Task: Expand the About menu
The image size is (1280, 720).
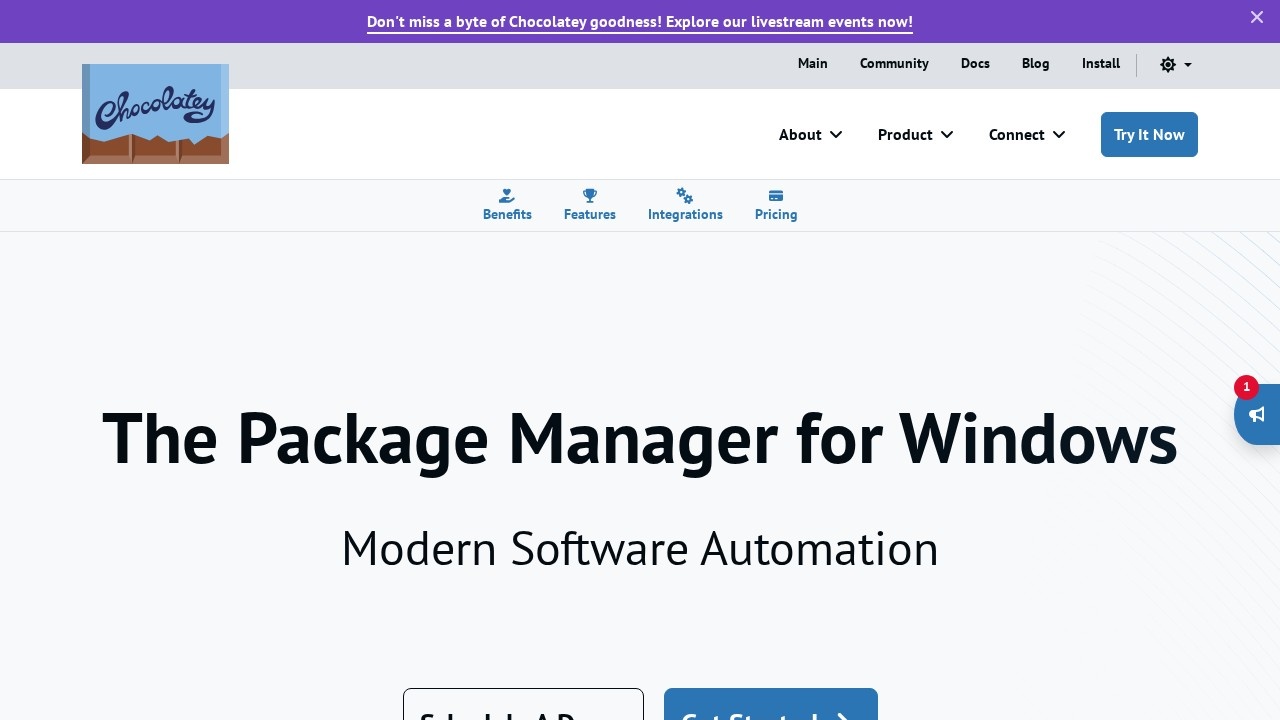Action: pyautogui.click(x=811, y=135)
